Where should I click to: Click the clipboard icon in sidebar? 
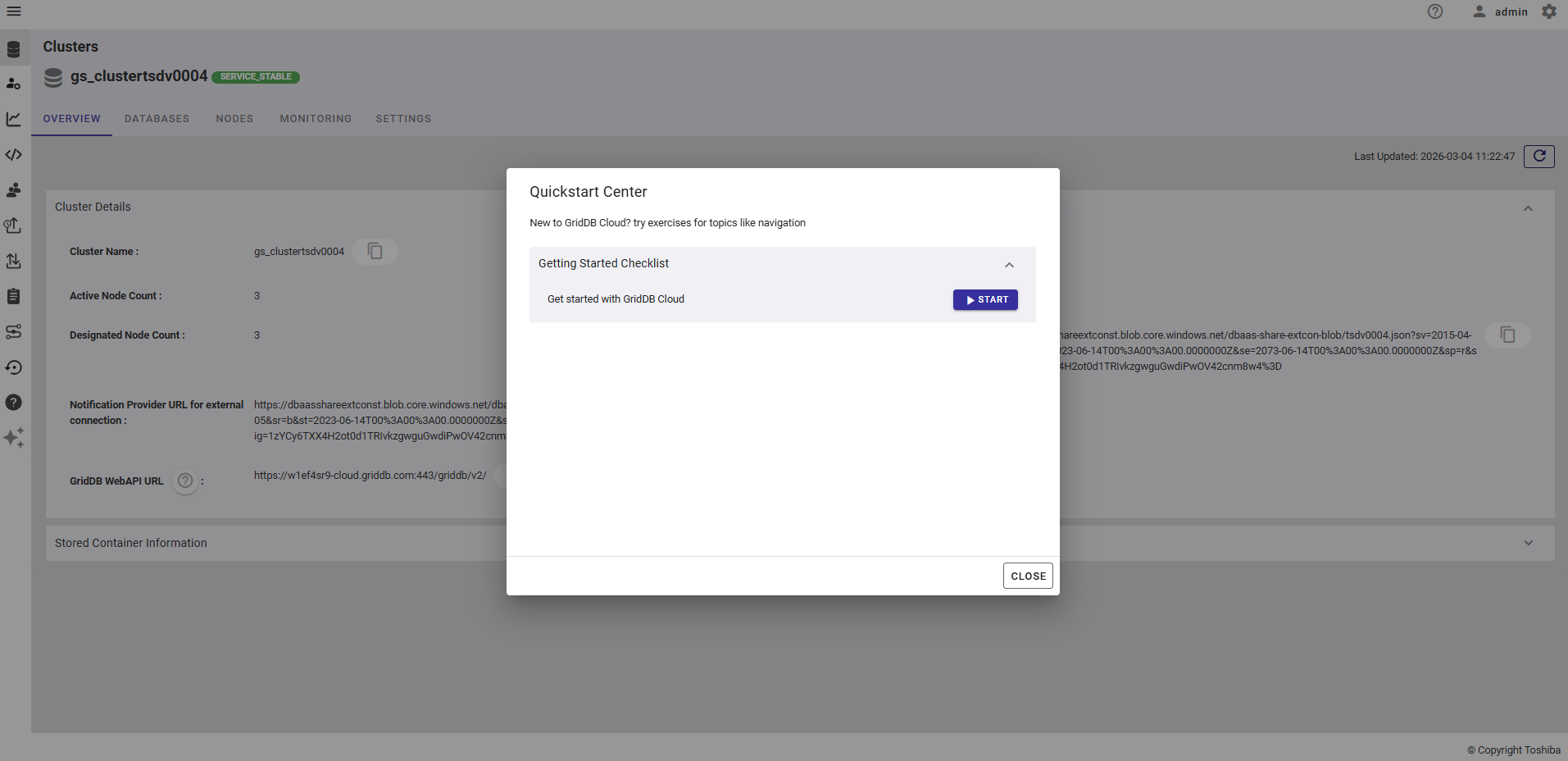(x=14, y=296)
